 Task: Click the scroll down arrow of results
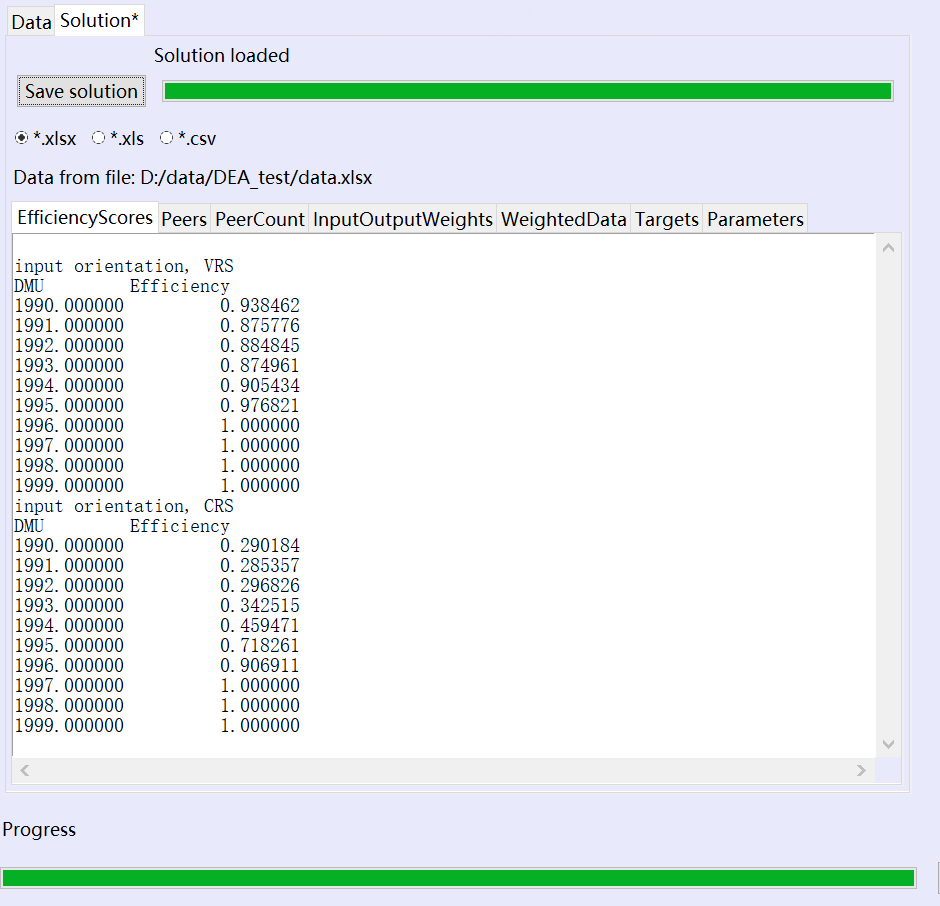click(x=888, y=744)
